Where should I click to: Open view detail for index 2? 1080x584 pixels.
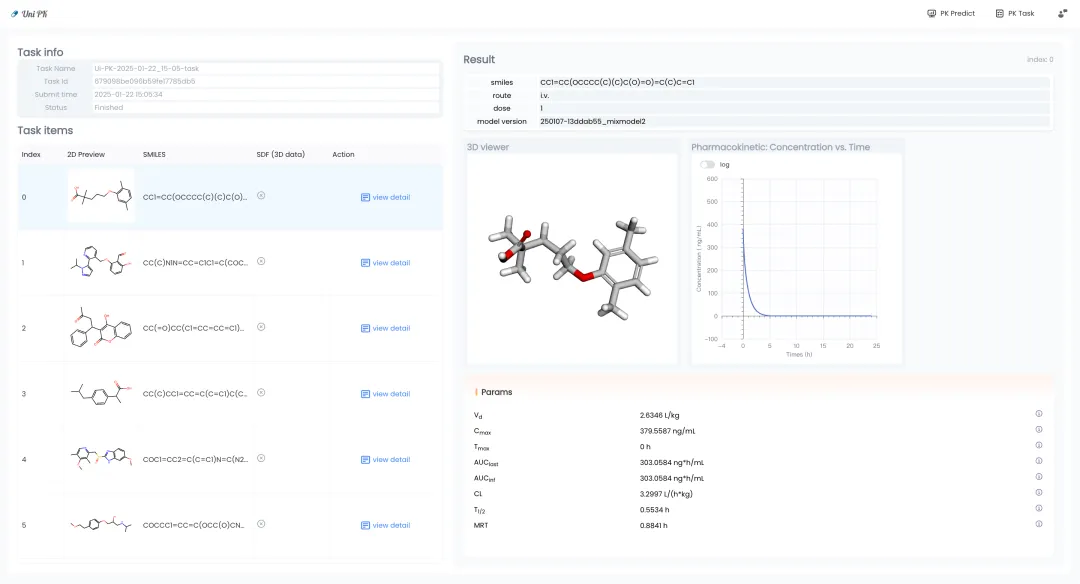(x=385, y=328)
